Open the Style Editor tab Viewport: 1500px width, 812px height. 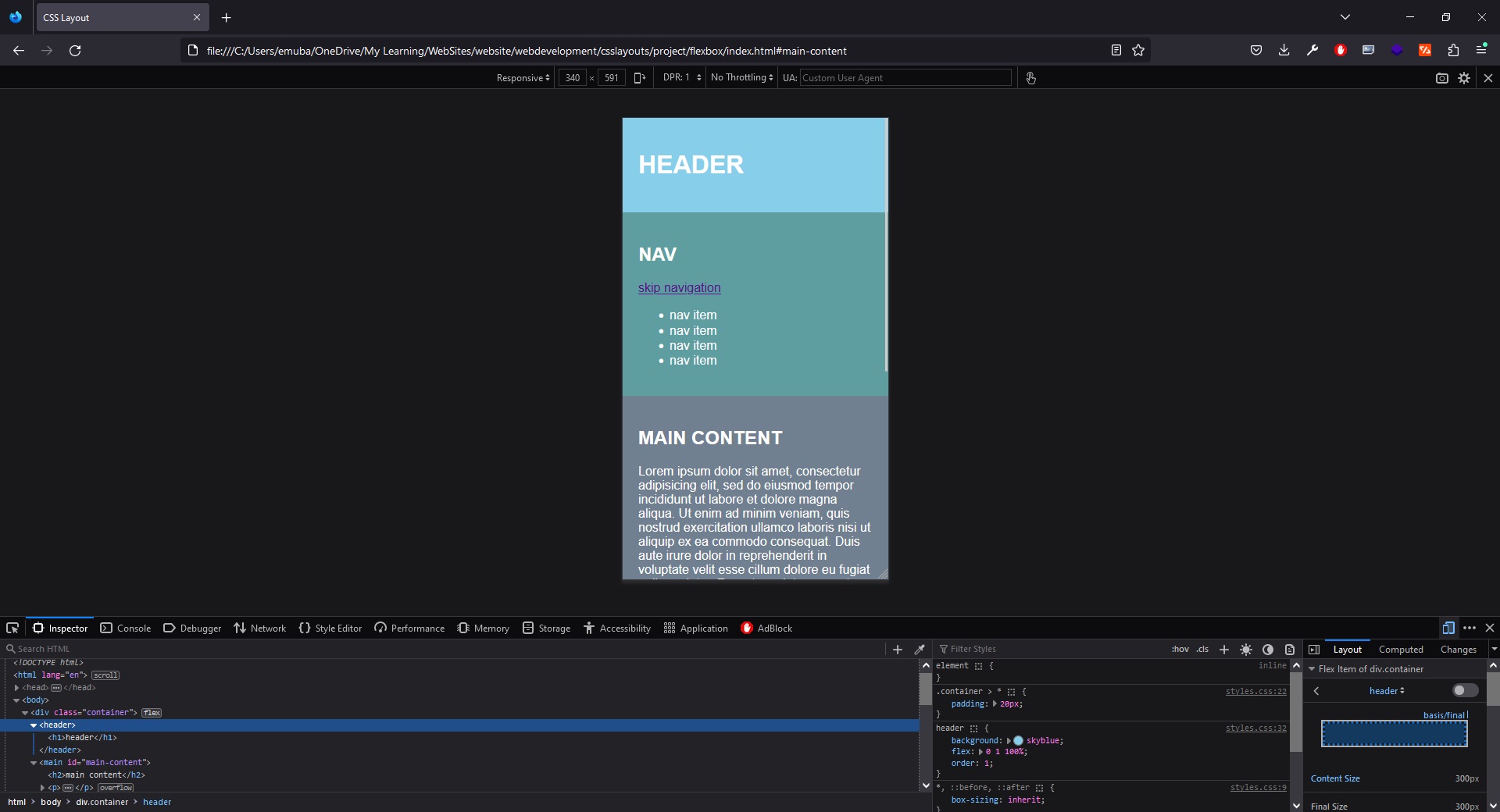point(330,628)
